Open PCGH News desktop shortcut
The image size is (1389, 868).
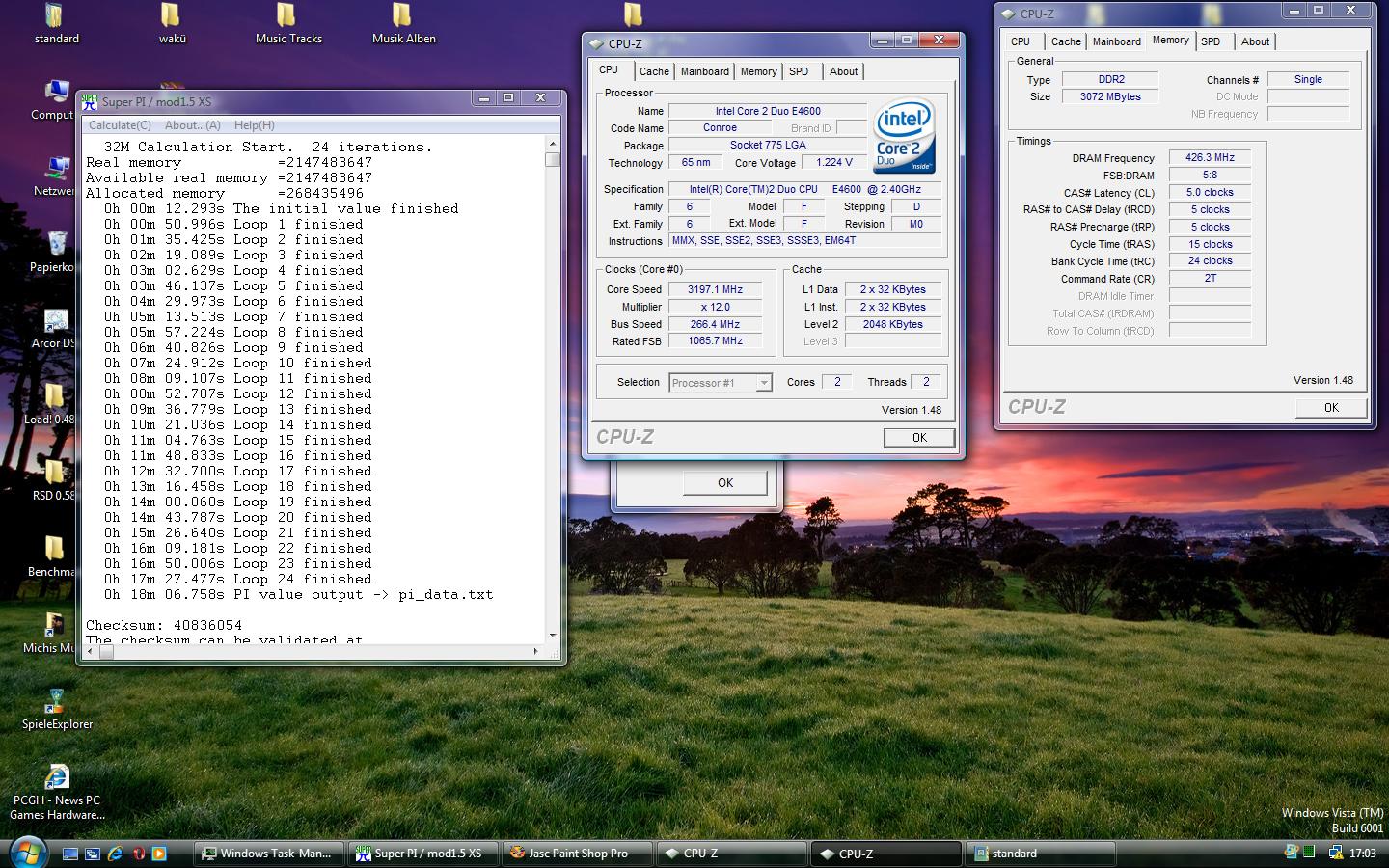(x=57, y=793)
